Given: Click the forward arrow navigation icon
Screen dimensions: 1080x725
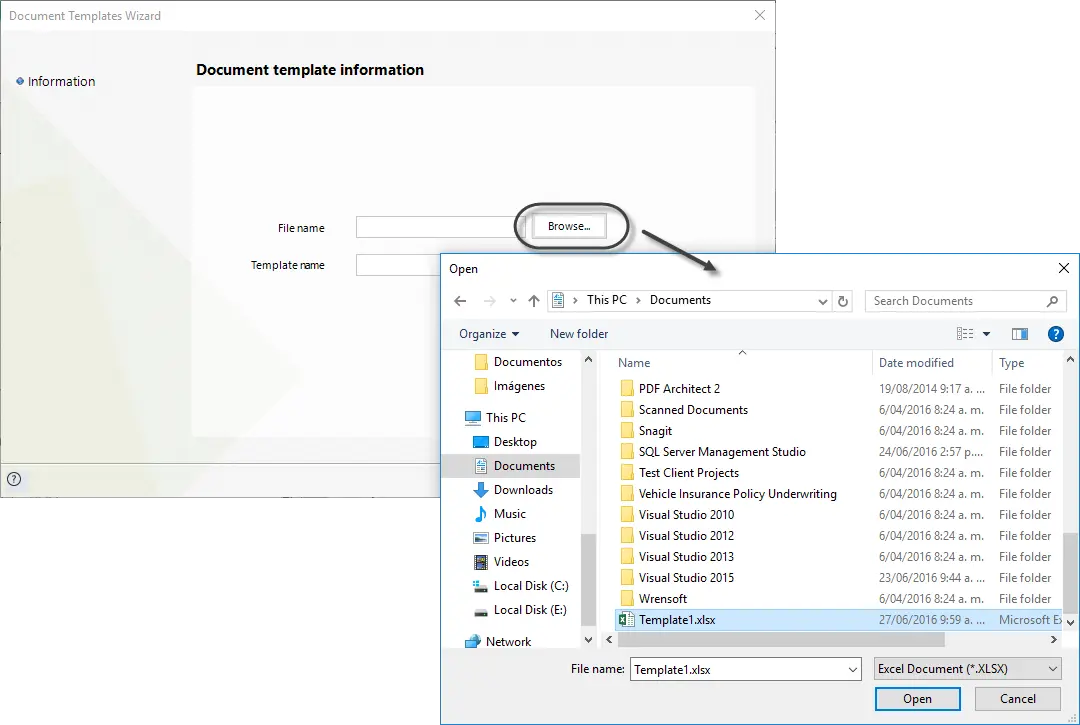Looking at the screenshot, I should (490, 301).
